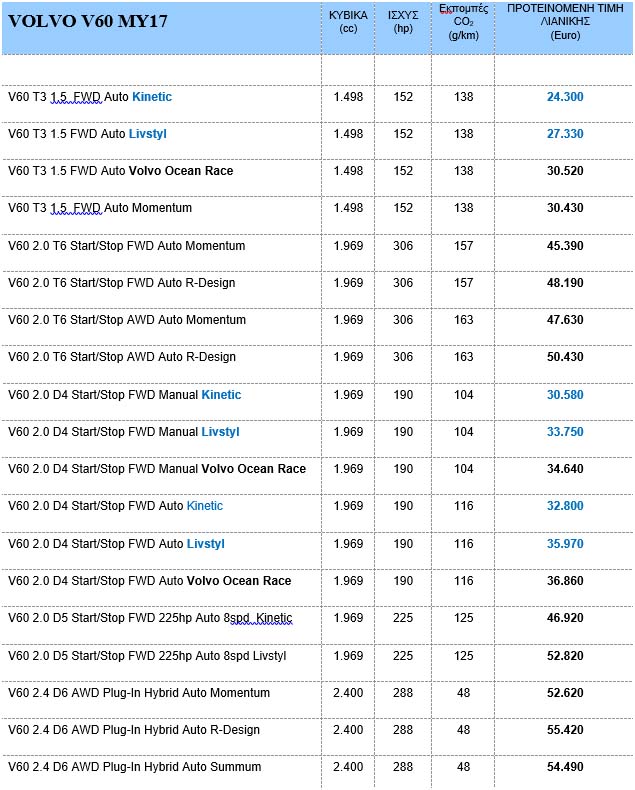This screenshot has width=635, height=790.
Task: Click the 52.820 price cell
Action: [565, 656]
